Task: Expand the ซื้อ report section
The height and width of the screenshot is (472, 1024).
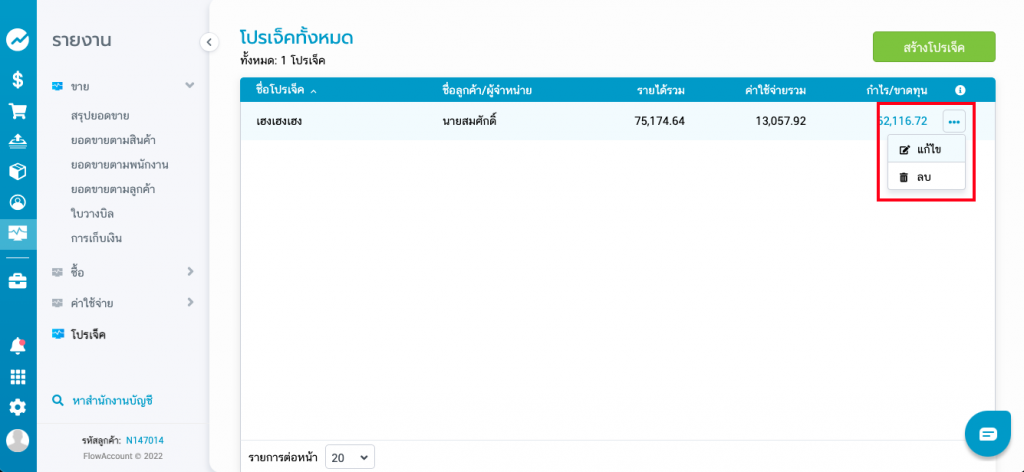Action: (190, 271)
